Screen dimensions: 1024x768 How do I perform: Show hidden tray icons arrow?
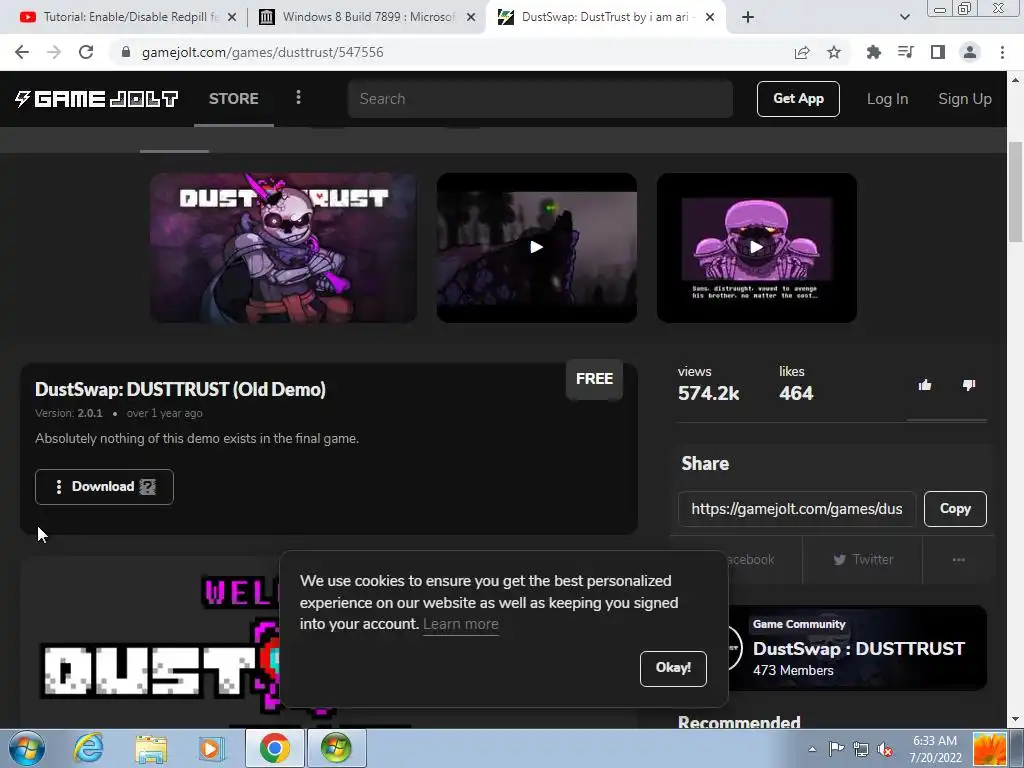[812, 749]
